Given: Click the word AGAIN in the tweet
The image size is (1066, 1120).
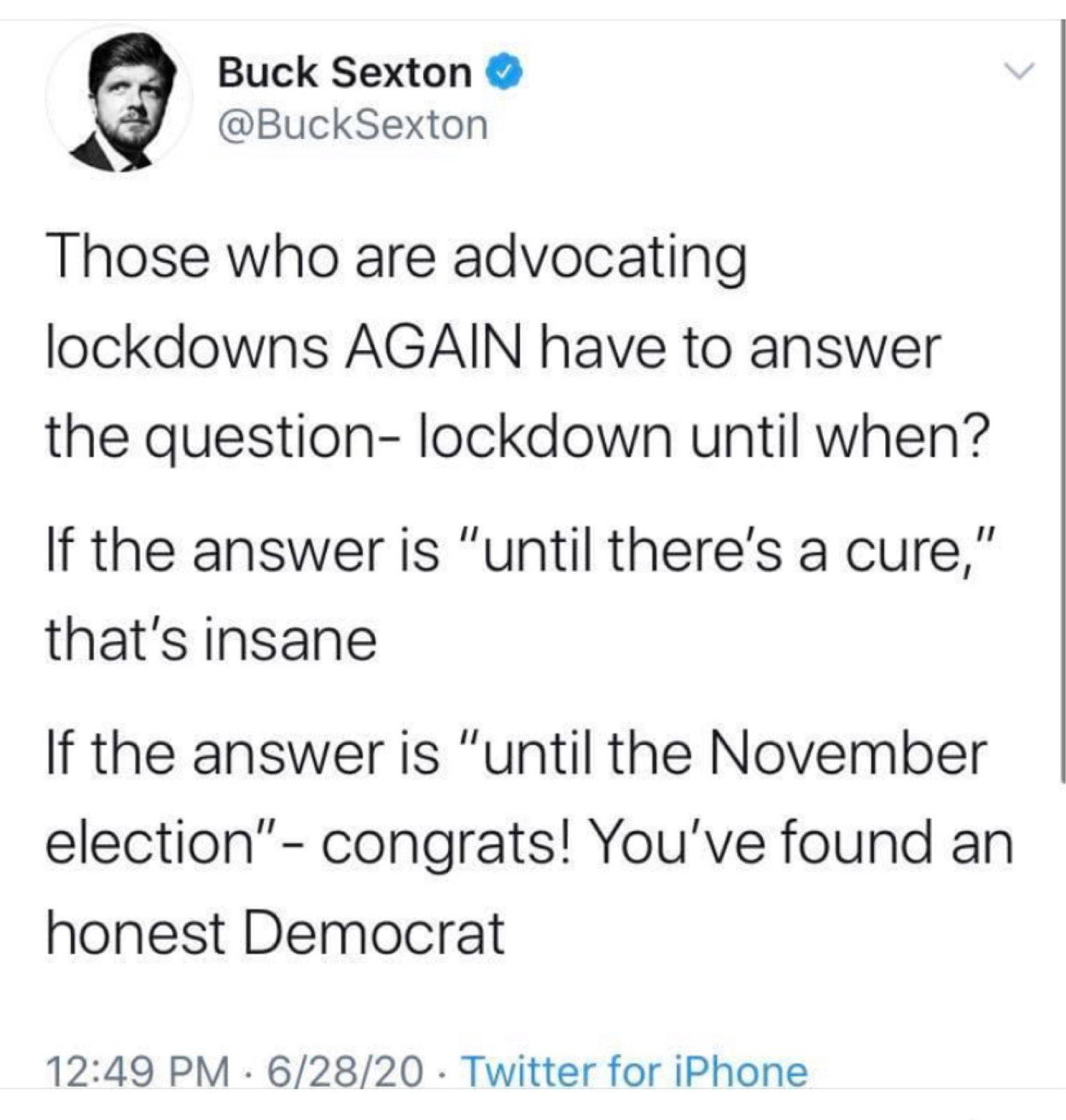Looking at the screenshot, I should click(x=434, y=347).
